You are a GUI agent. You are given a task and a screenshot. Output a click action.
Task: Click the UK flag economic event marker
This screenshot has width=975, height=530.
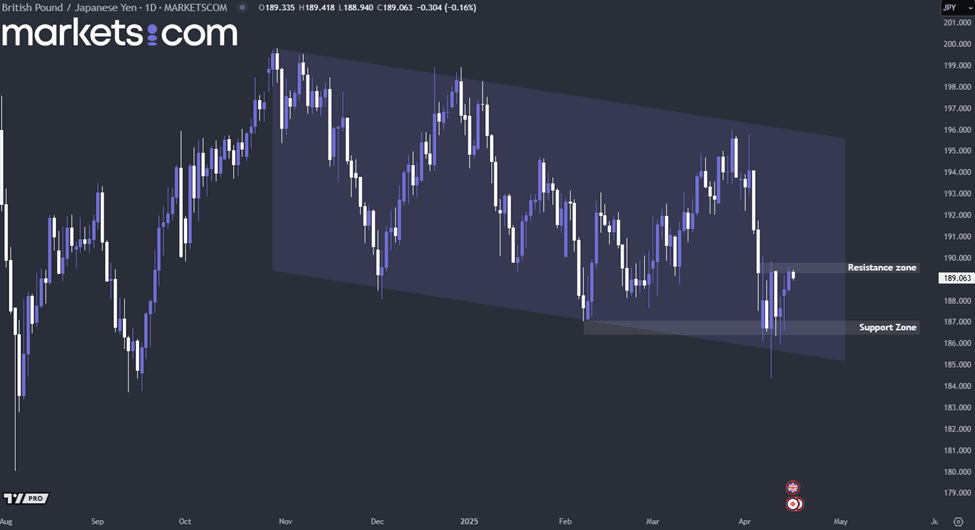(793, 488)
